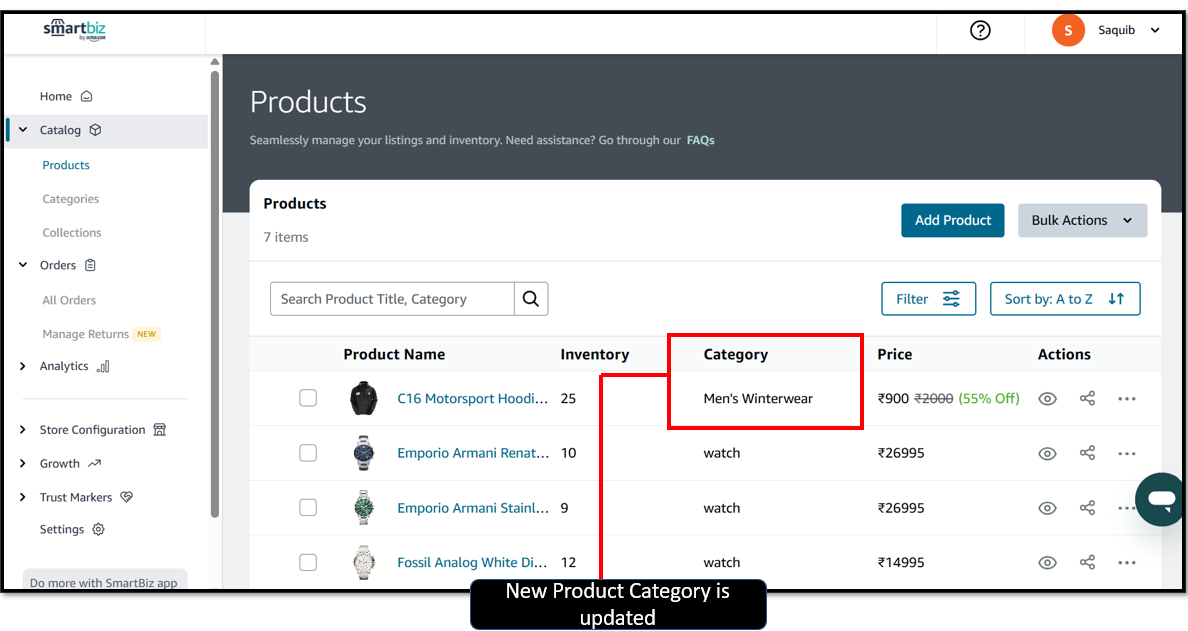Viewport: 1188px width, 631px height.
Task: Click the Store Configuration storefront icon
Action: pos(159,430)
